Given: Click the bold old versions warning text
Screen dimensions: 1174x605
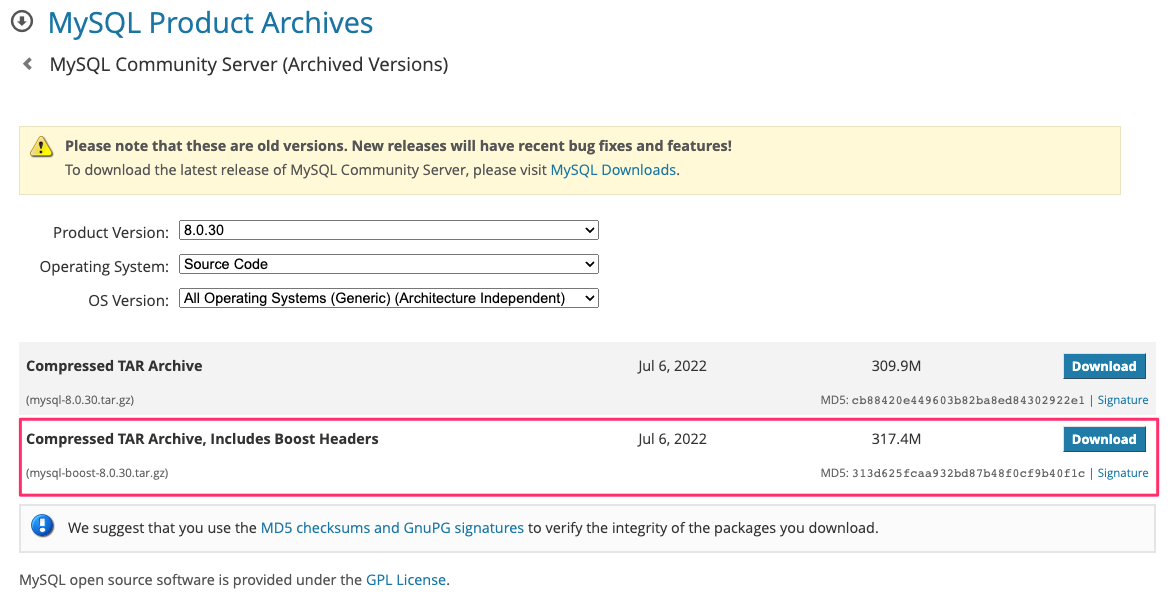Looking at the screenshot, I should 398,146.
